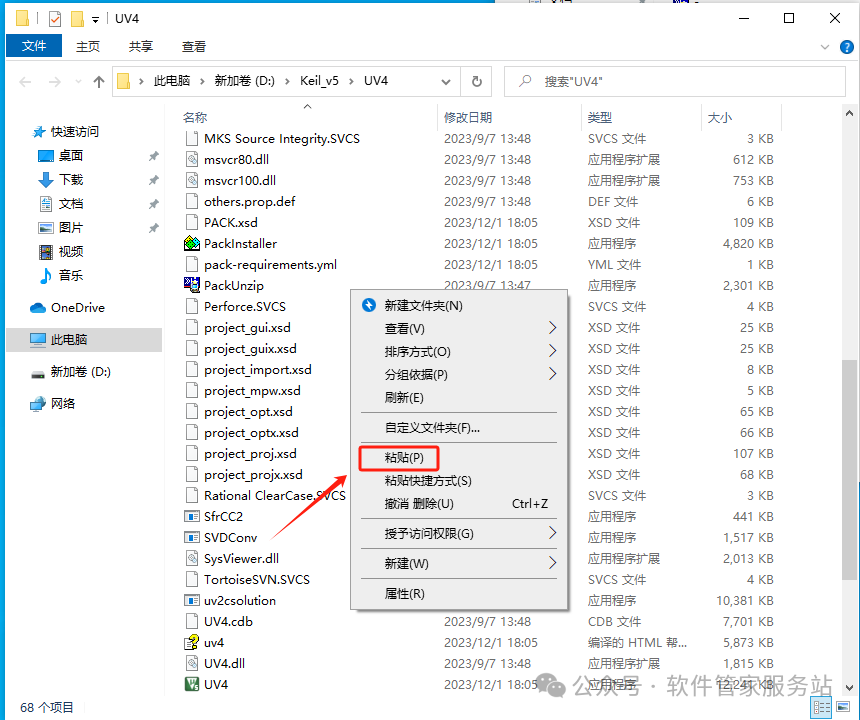
Task: Open the quick access toolbar customize dropdown
Action: click(95, 20)
